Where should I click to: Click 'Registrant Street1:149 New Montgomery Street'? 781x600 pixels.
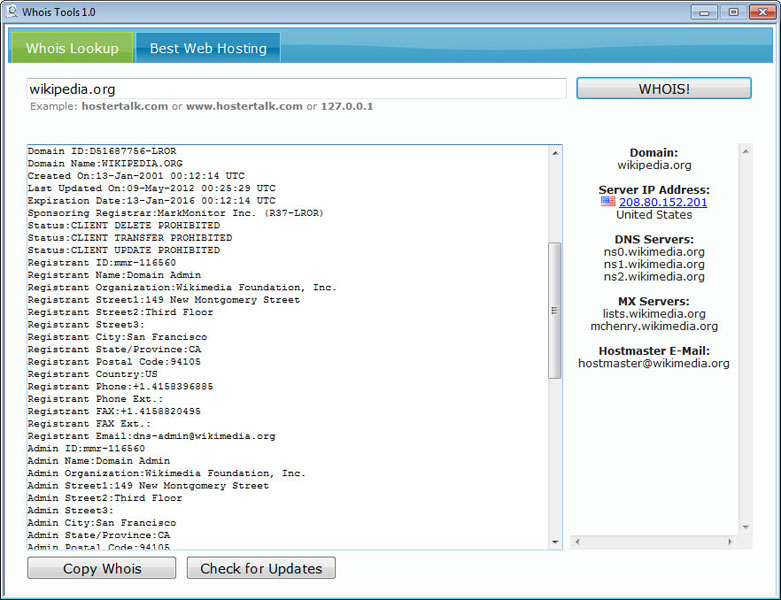pos(164,300)
